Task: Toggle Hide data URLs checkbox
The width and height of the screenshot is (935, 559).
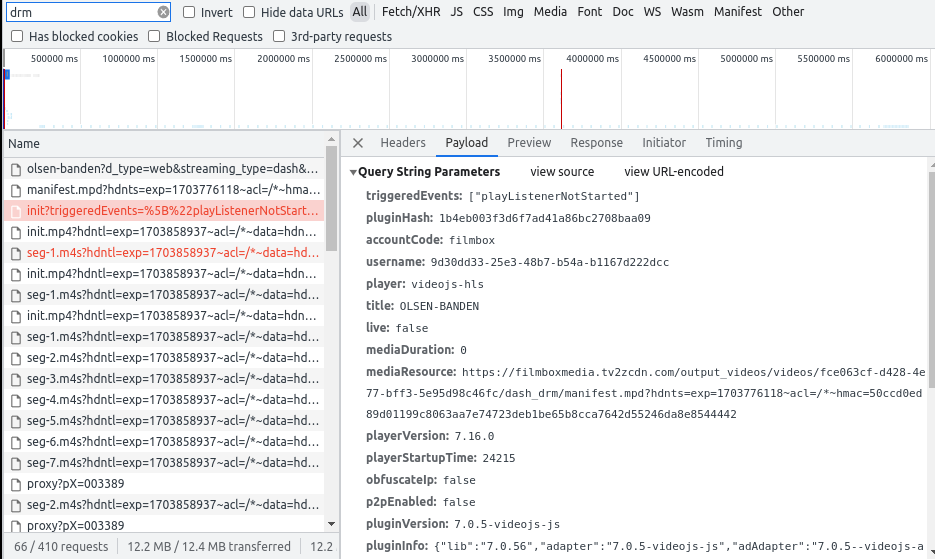Action: pos(250,12)
